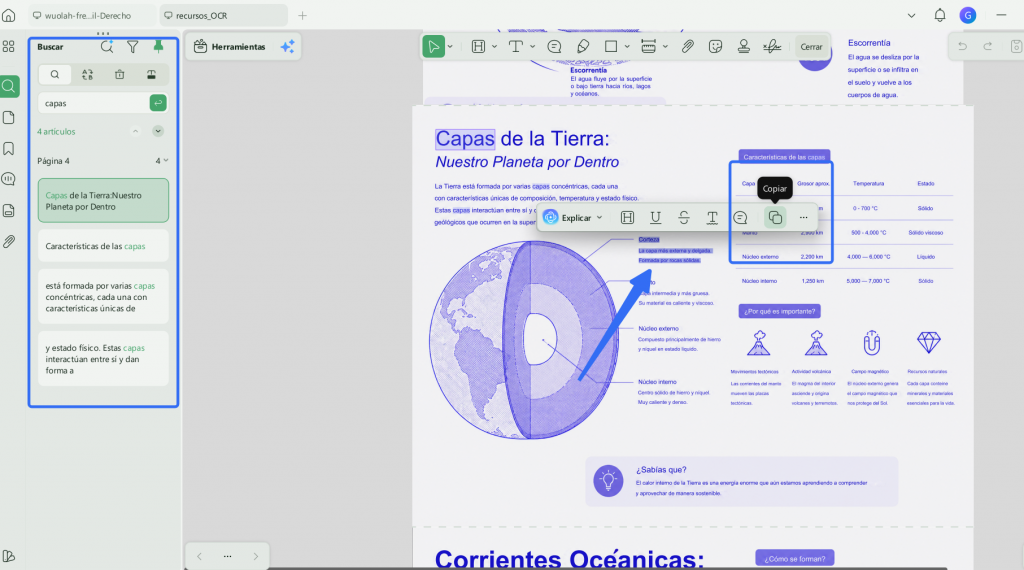Add a note to the selected text

(740, 217)
